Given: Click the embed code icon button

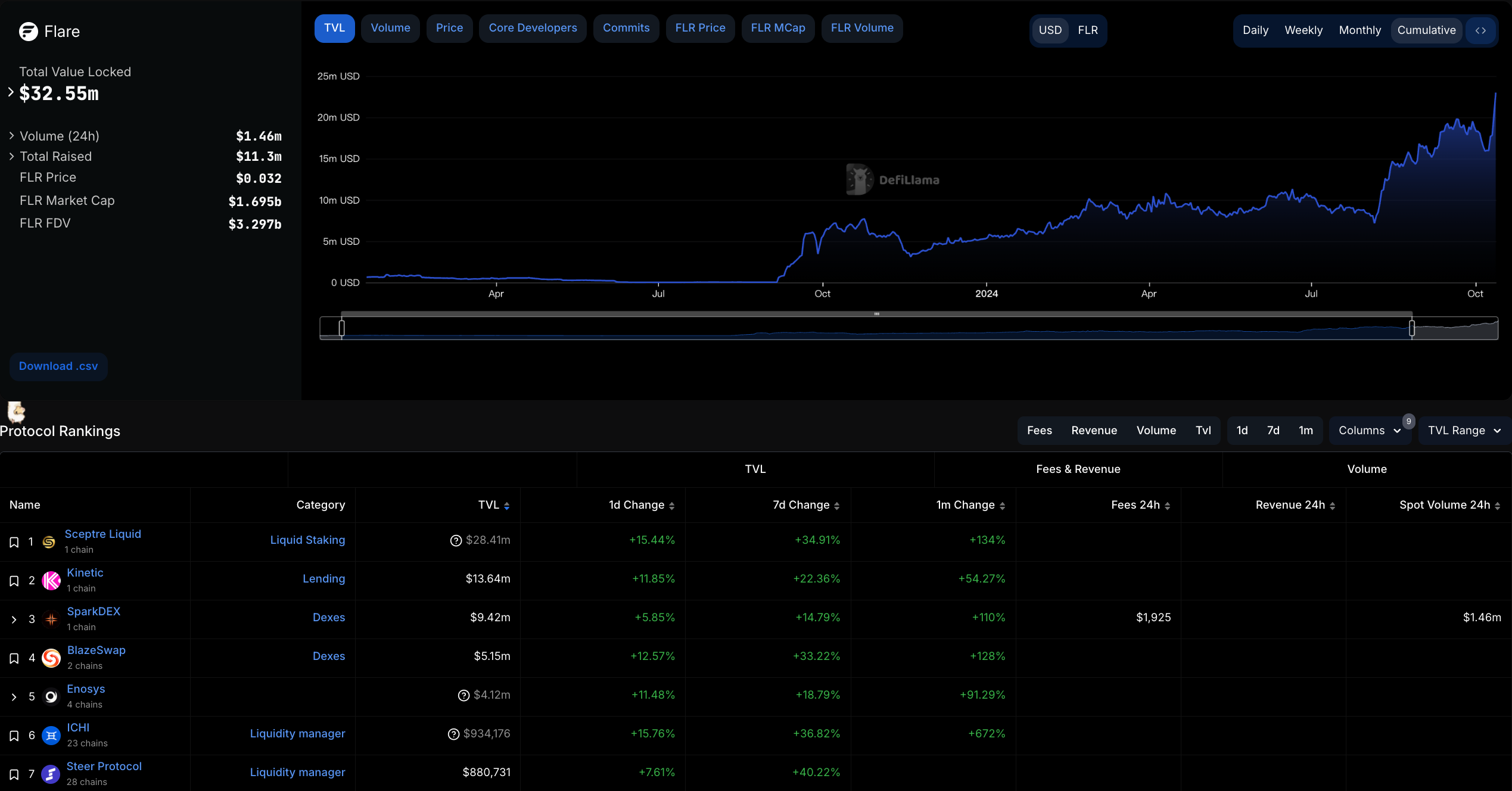Looking at the screenshot, I should (x=1480, y=30).
